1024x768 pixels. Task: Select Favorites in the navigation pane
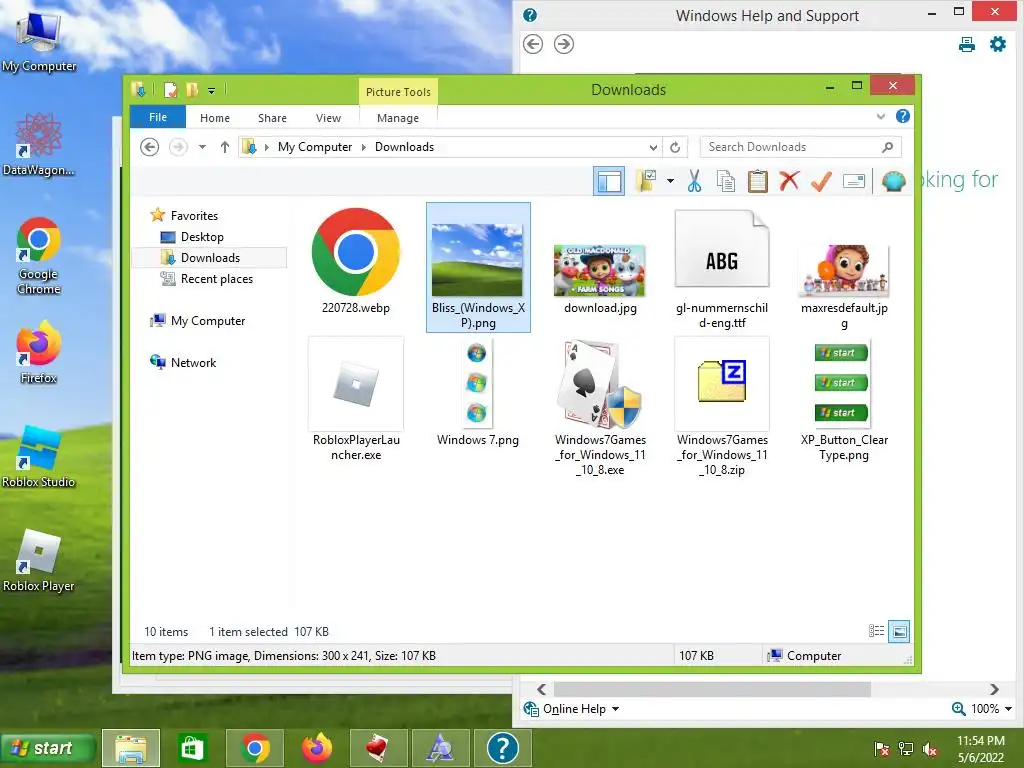tap(194, 216)
